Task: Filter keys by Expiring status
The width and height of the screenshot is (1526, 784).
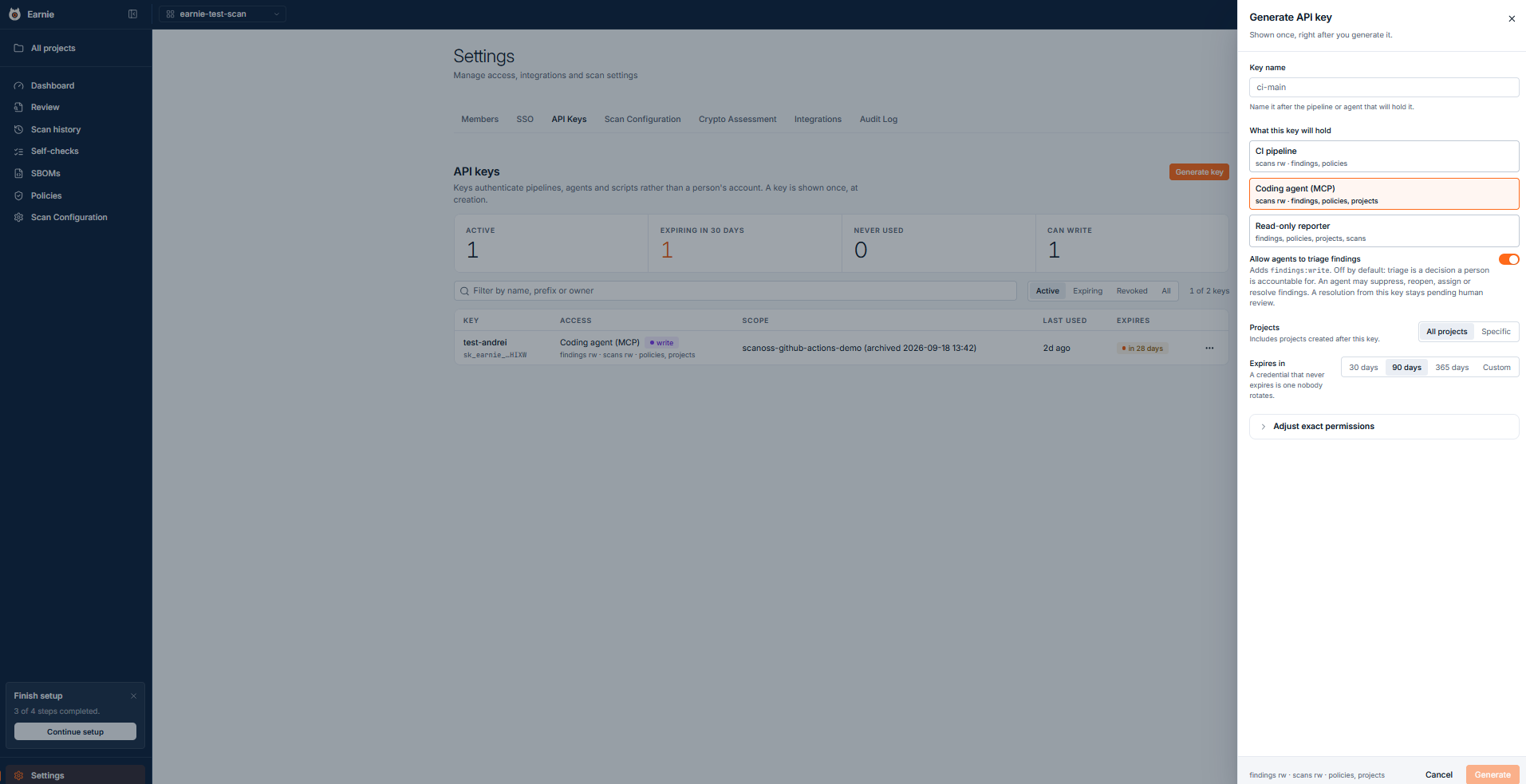Action: tap(1087, 291)
